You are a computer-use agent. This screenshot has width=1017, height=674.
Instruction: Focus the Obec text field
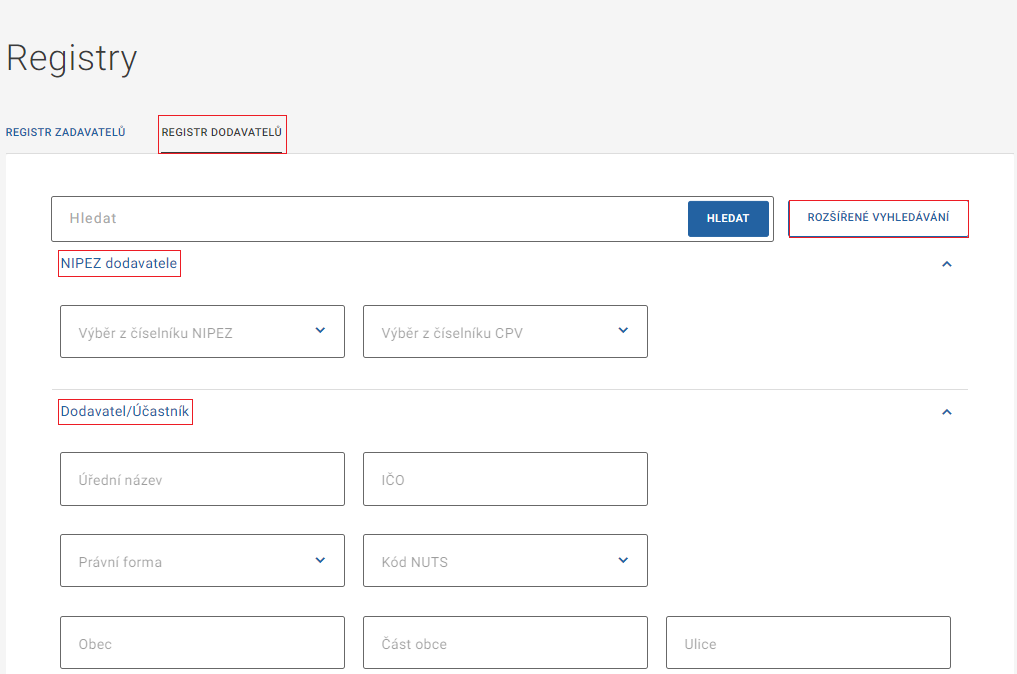(202, 643)
